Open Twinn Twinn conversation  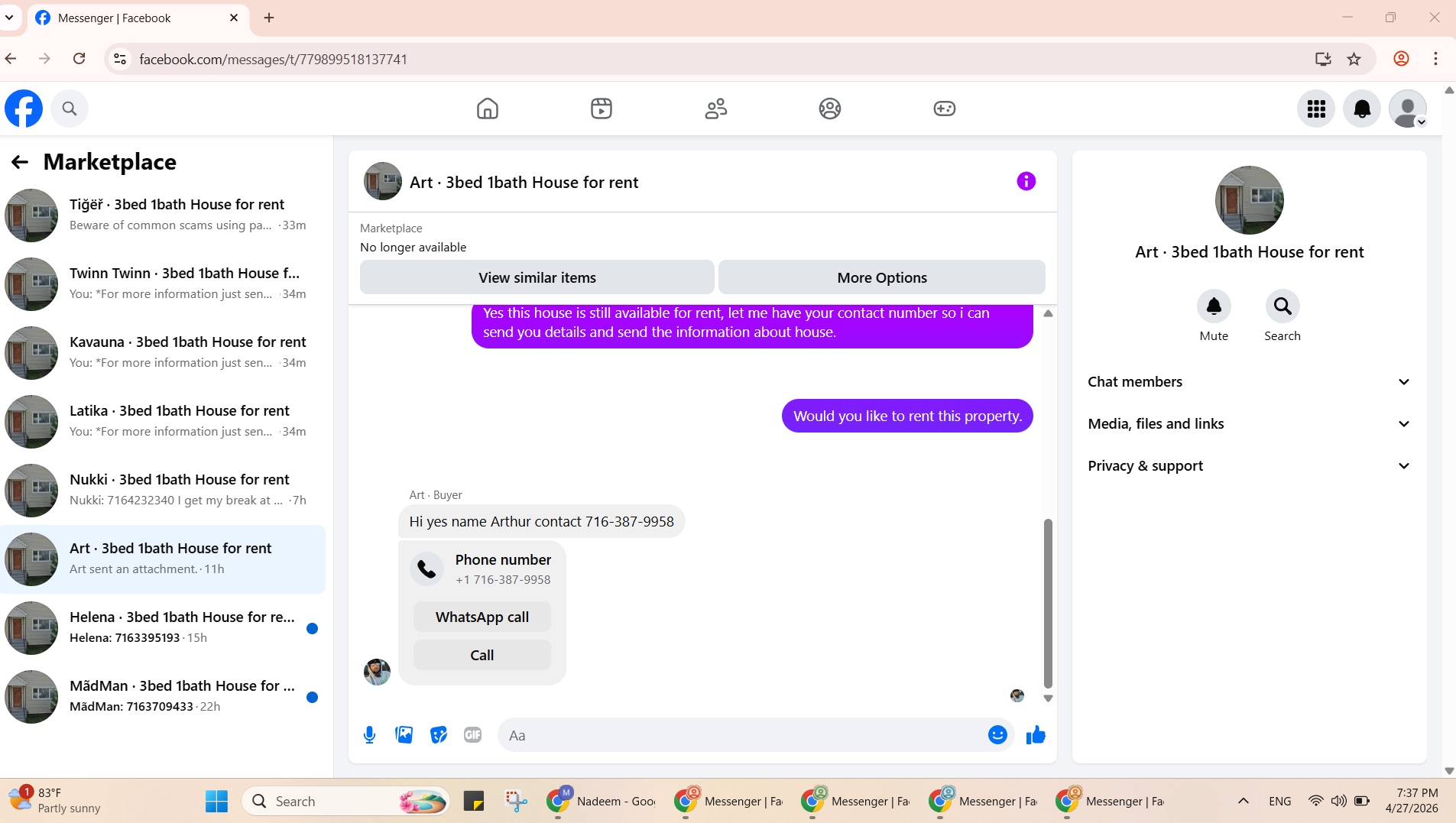point(163,284)
